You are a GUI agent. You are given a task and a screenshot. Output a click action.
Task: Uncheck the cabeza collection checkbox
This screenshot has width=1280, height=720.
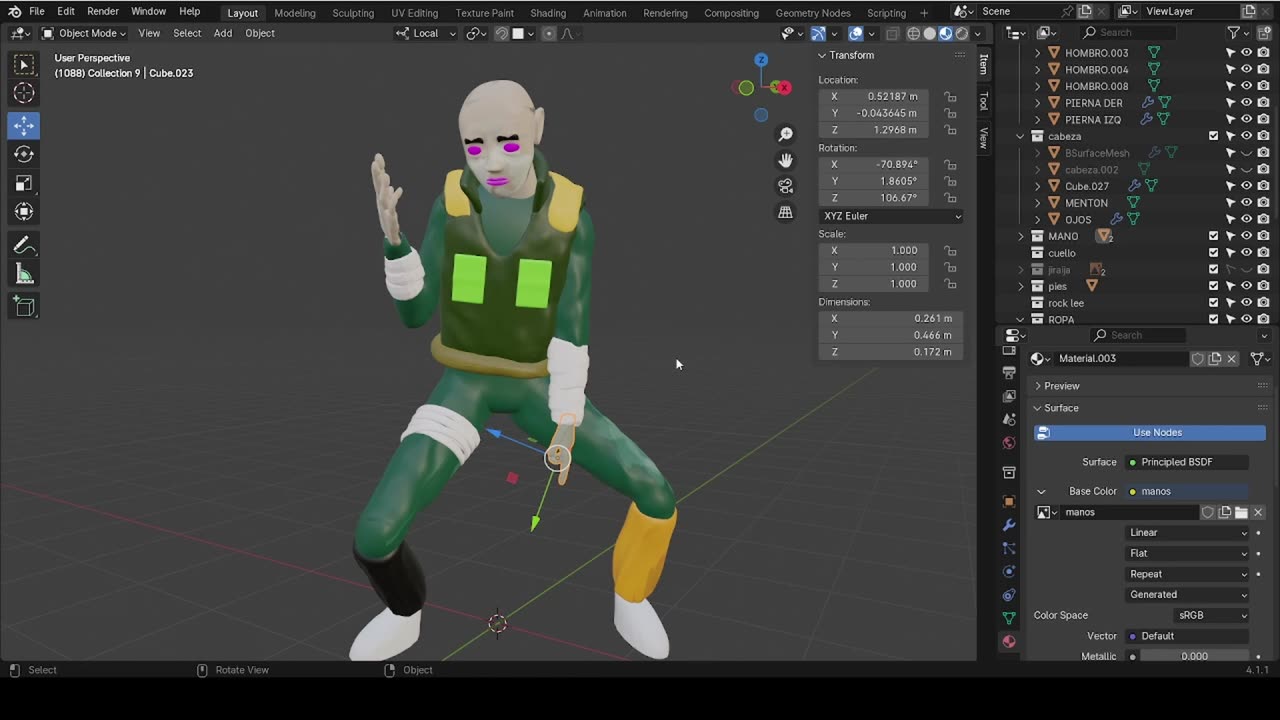[x=1214, y=136]
